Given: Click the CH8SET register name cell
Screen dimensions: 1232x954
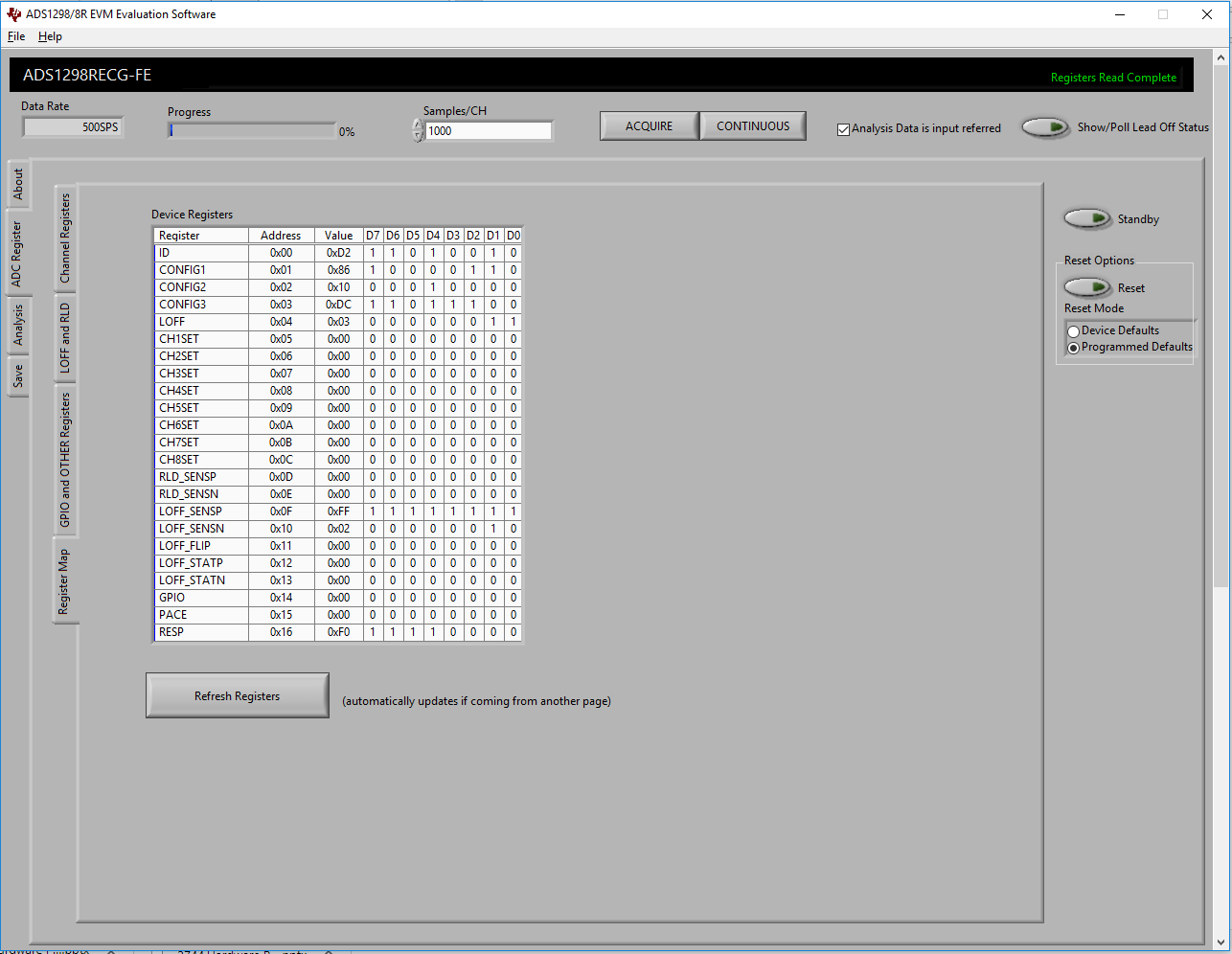Looking at the screenshot, I should (x=201, y=460).
